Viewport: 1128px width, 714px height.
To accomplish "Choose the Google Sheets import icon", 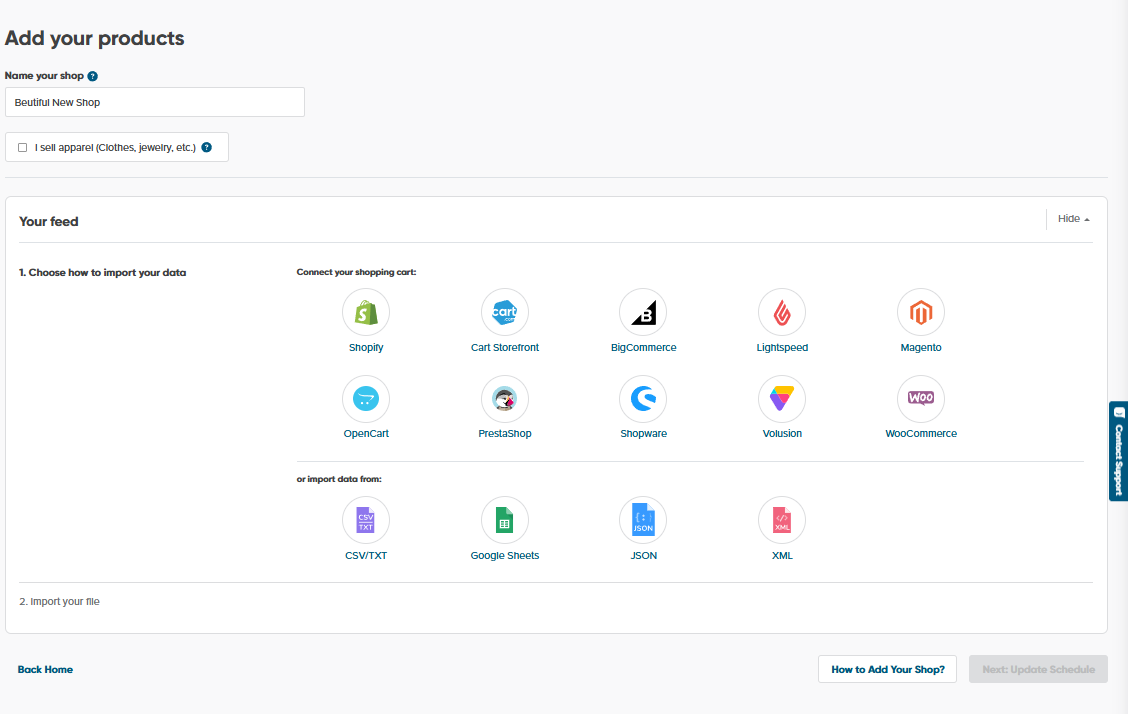I will pyautogui.click(x=504, y=519).
